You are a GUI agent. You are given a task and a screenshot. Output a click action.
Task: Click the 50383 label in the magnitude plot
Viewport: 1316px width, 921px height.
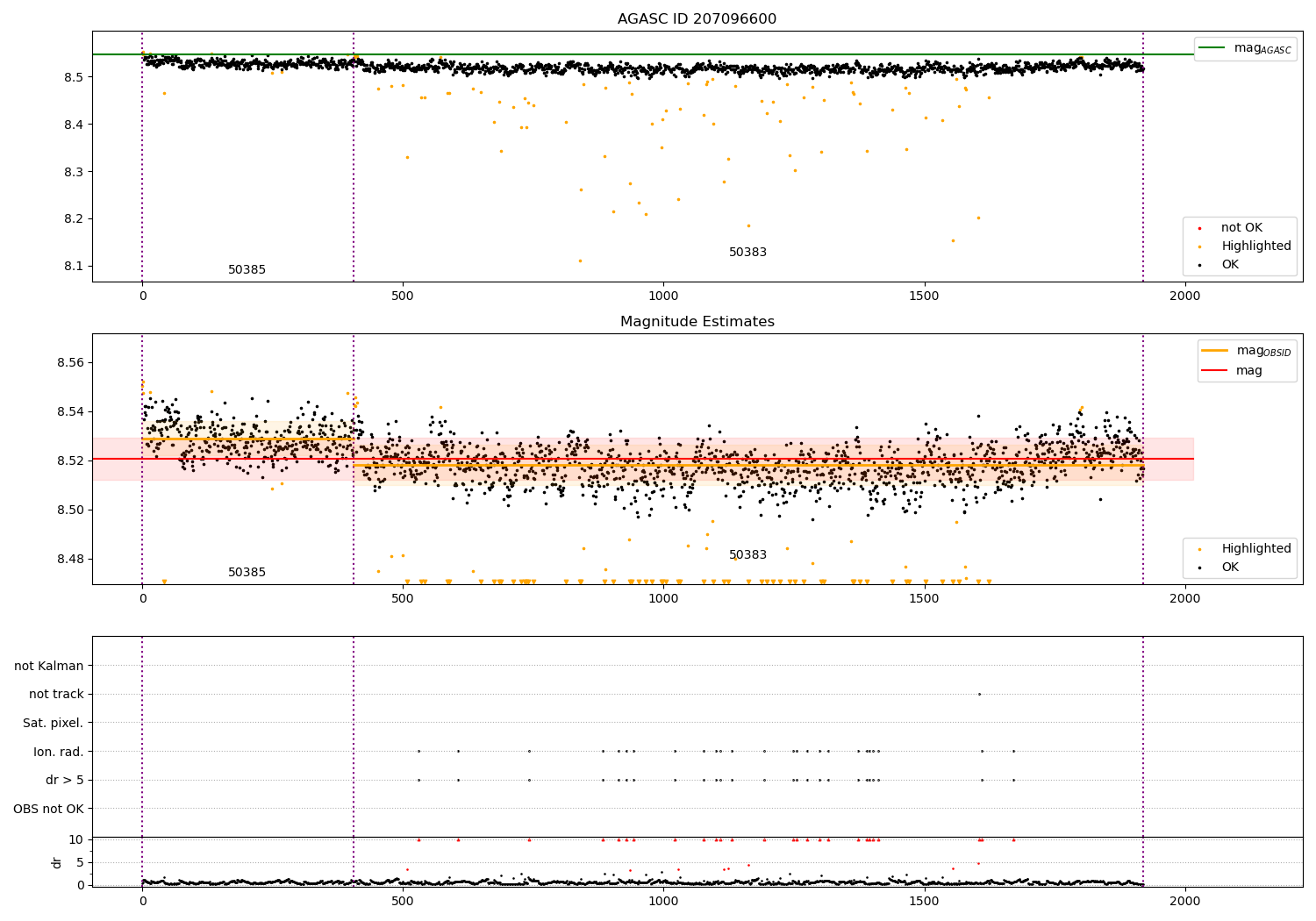pyautogui.click(x=747, y=555)
